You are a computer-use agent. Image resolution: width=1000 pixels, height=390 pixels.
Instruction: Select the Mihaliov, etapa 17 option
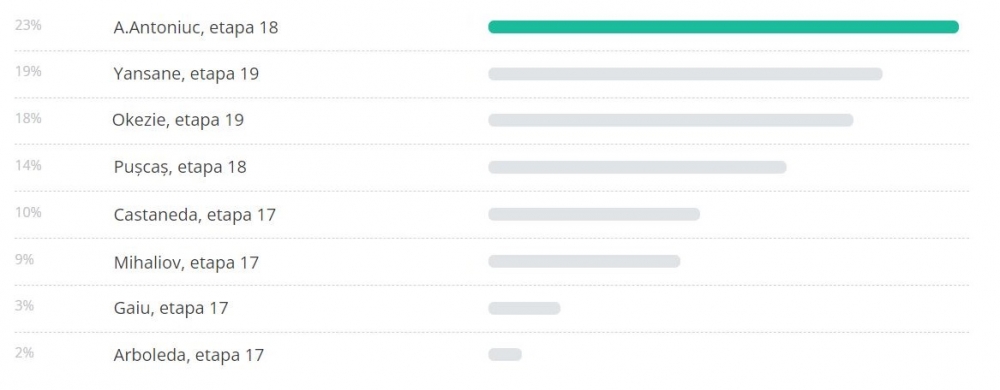pyautogui.click(x=186, y=263)
